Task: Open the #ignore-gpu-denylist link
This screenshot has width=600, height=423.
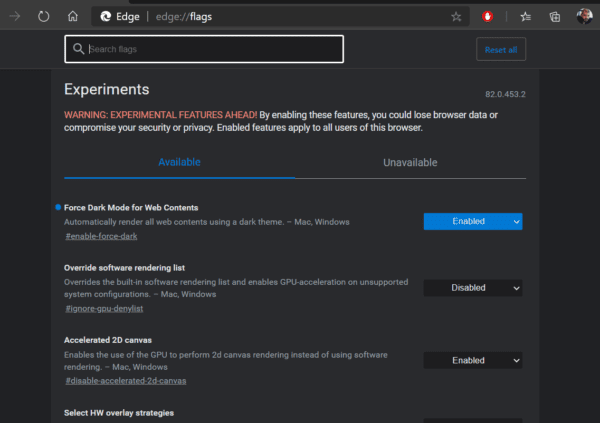Action: coord(104,309)
